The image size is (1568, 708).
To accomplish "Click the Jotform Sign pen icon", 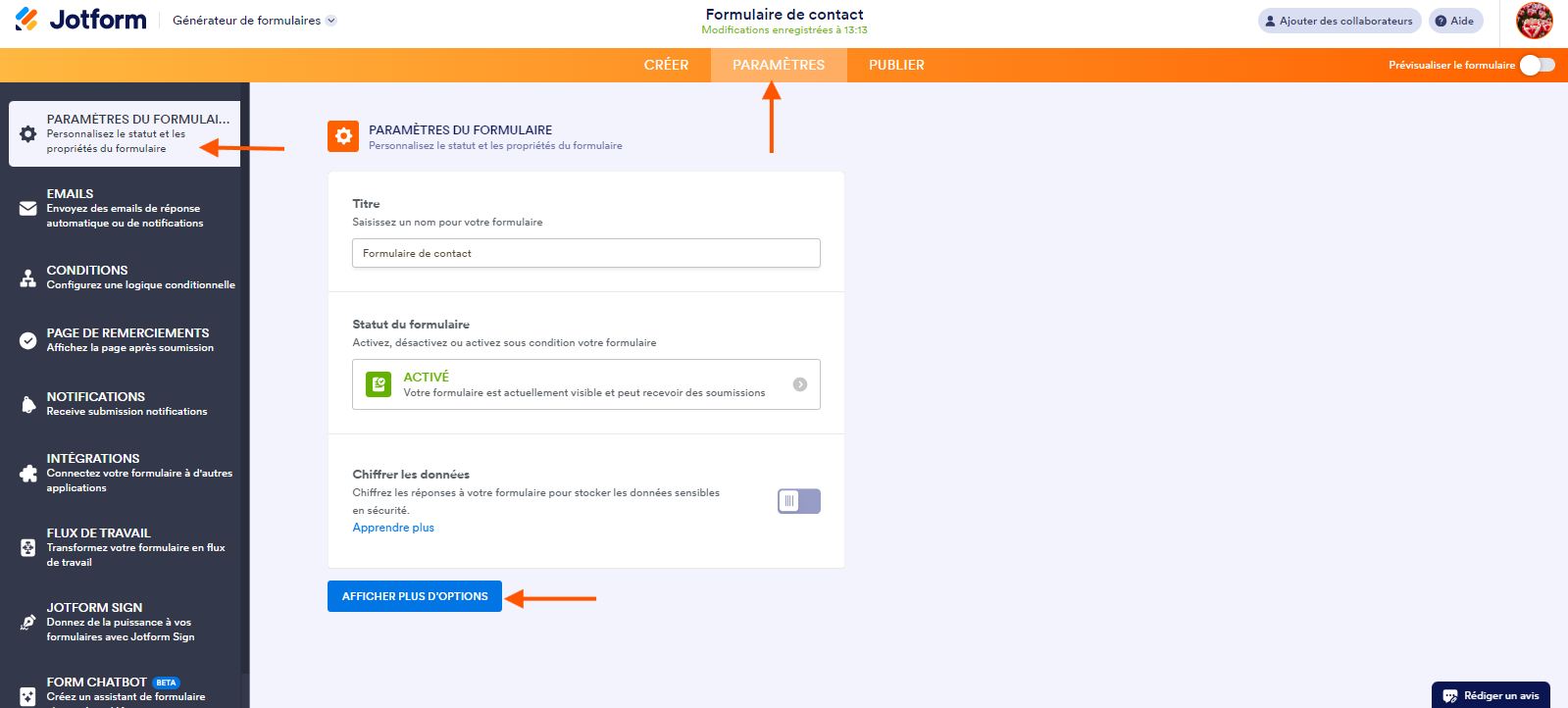I will coord(28,623).
